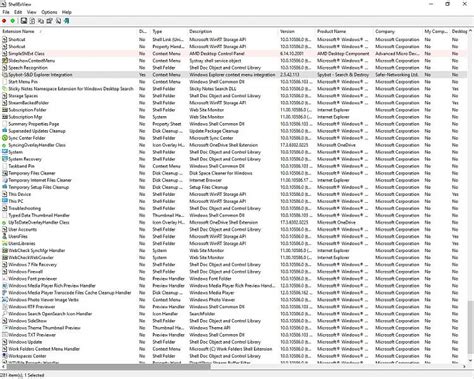Sort by the Extension Name column header
Image resolution: width=474 pixels, height=379 pixels.
69,31
